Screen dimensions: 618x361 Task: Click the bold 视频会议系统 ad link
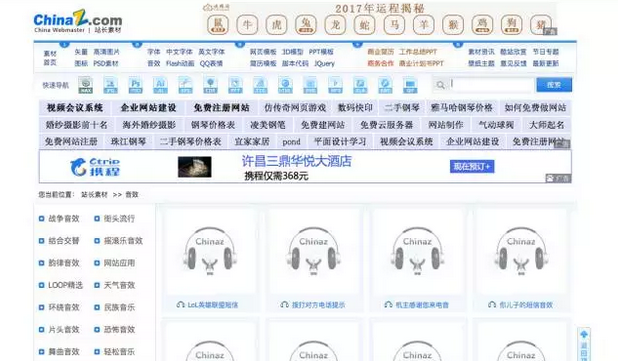click(x=75, y=108)
